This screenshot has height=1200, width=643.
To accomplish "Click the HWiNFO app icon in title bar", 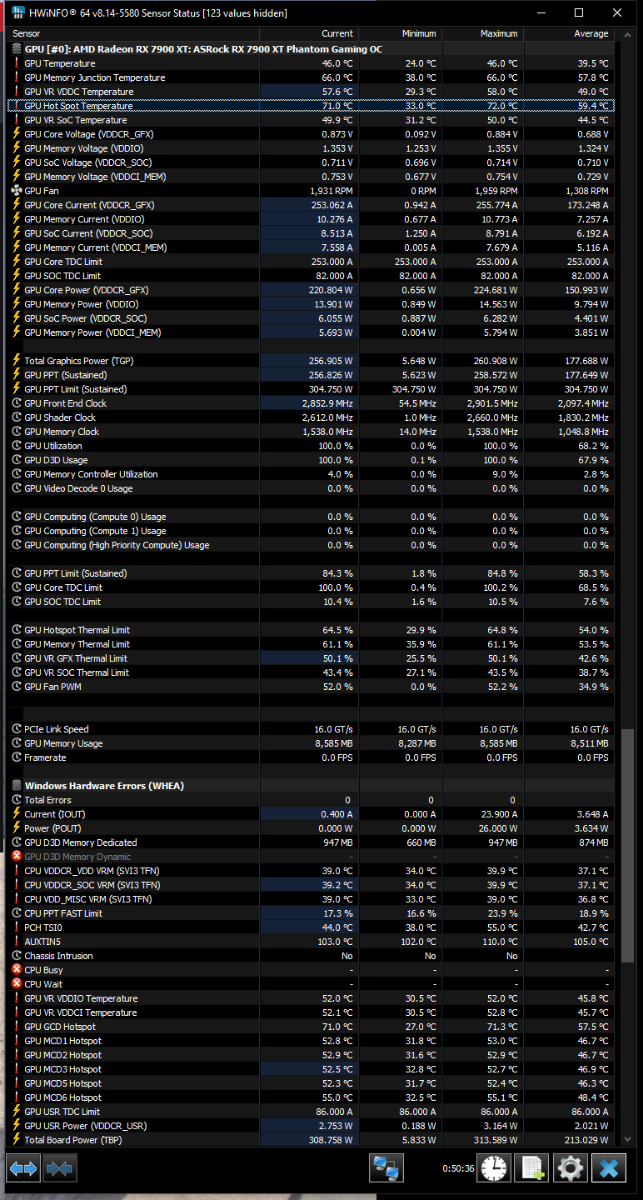I will (x=17, y=13).
